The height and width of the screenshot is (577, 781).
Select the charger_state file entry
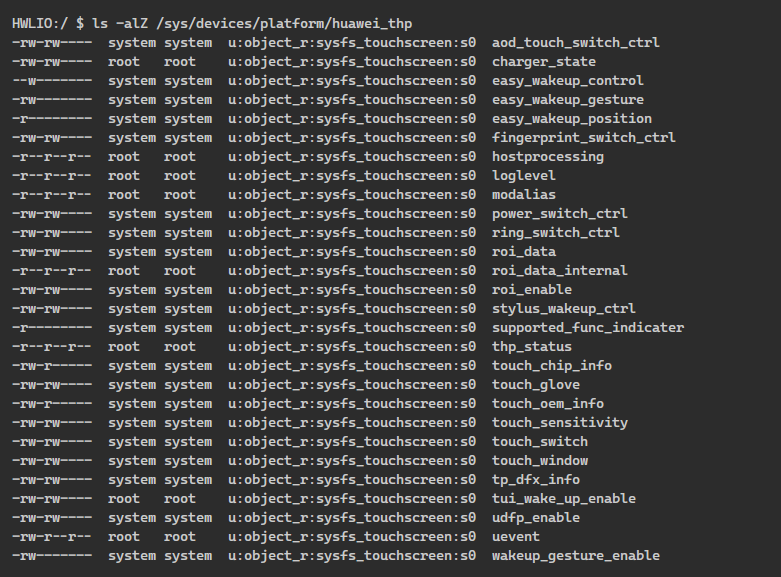(543, 62)
